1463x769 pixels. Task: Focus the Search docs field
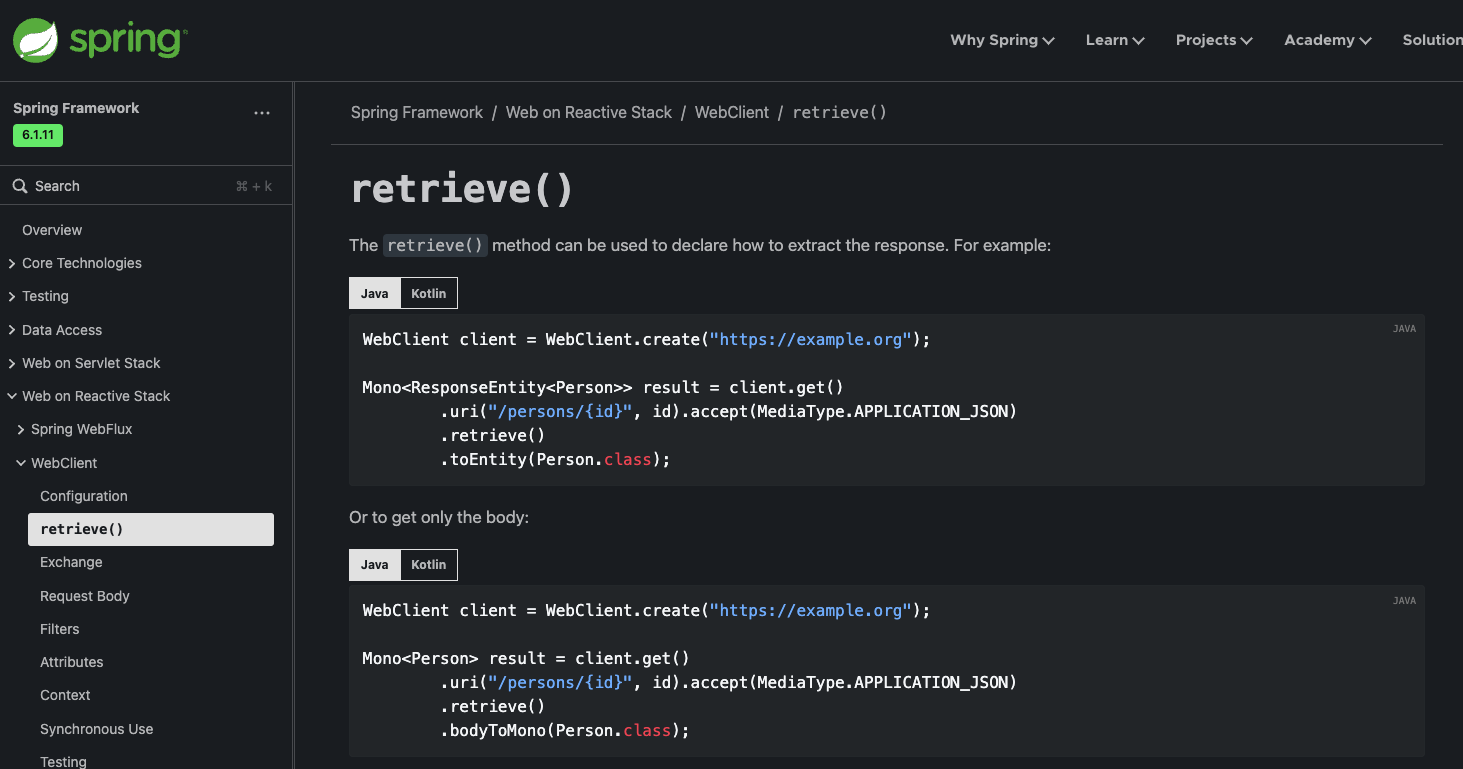coord(146,186)
